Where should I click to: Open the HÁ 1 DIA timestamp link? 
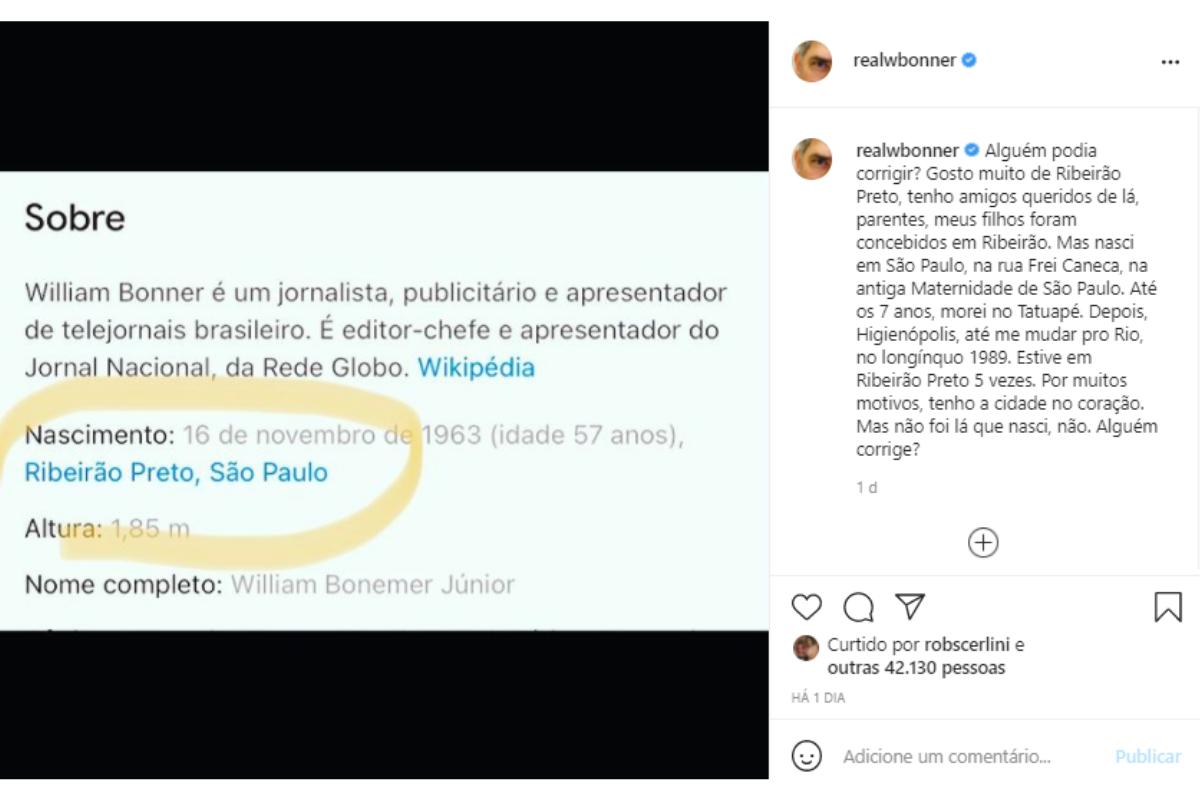pos(818,698)
